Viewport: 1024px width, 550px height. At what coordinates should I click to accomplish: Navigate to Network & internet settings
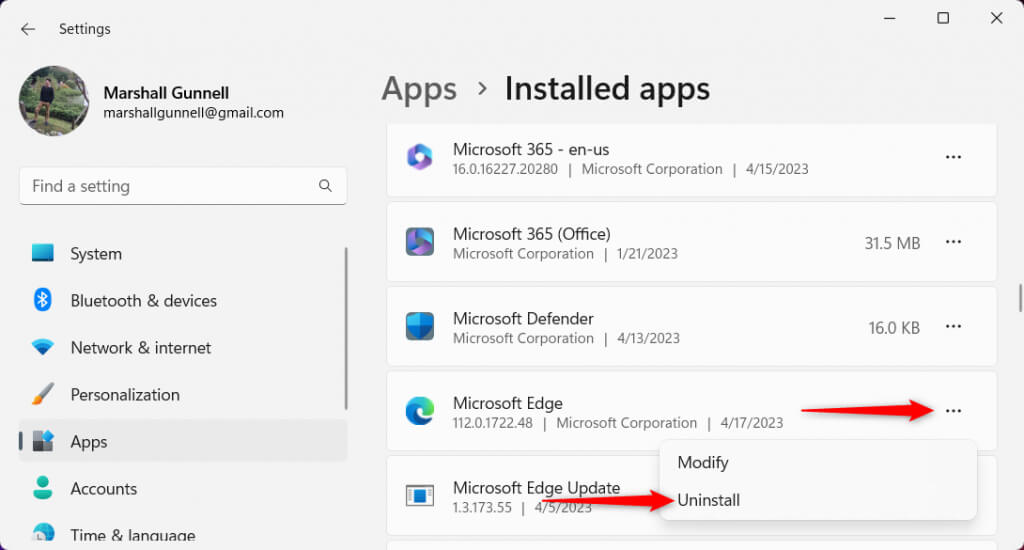(140, 348)
